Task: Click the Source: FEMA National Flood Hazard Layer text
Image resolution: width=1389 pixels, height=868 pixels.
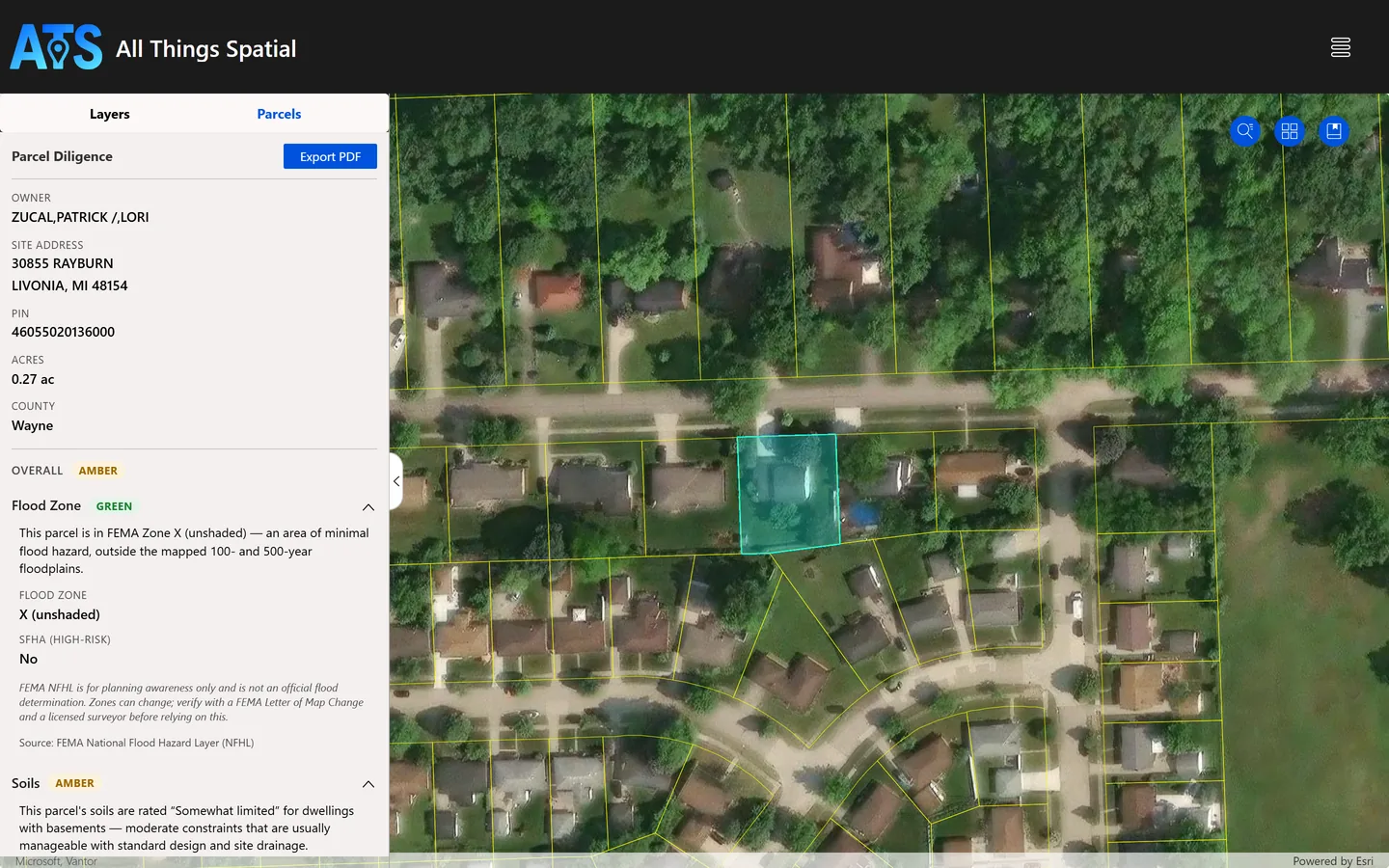Action: [x=137, y=743]
